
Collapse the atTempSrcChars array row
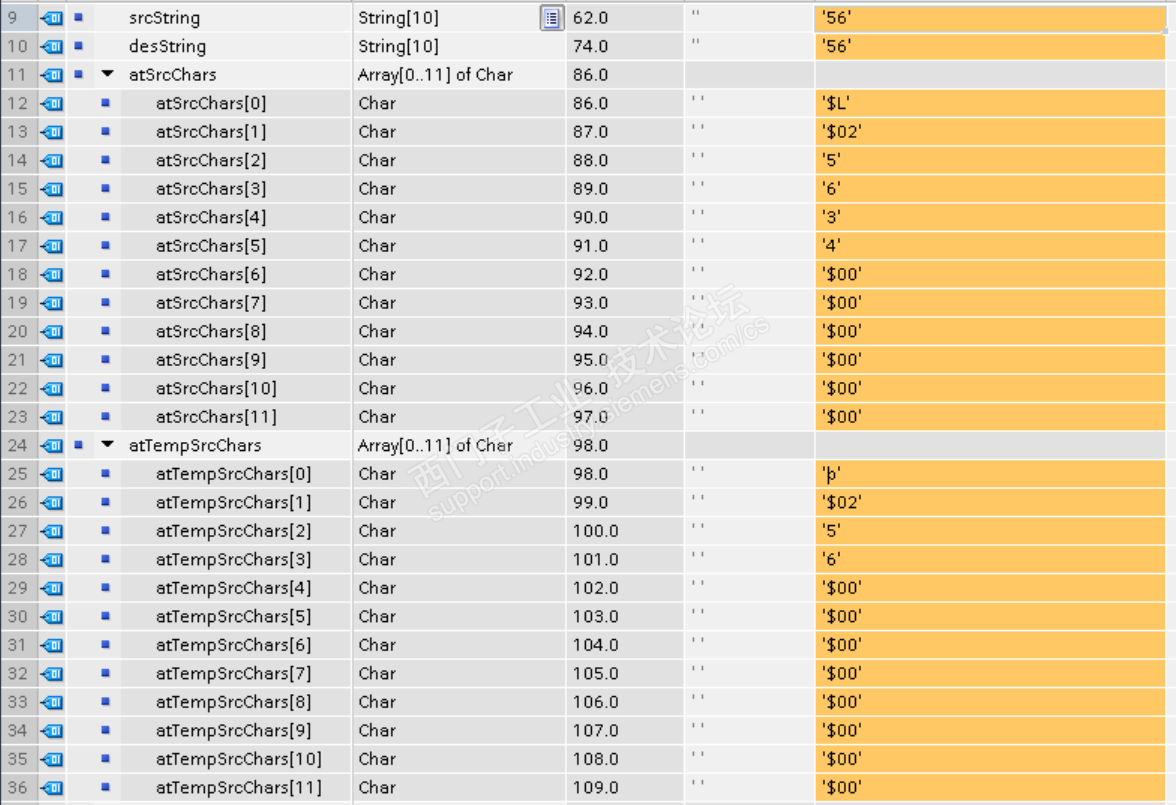(x=107, y=444)
